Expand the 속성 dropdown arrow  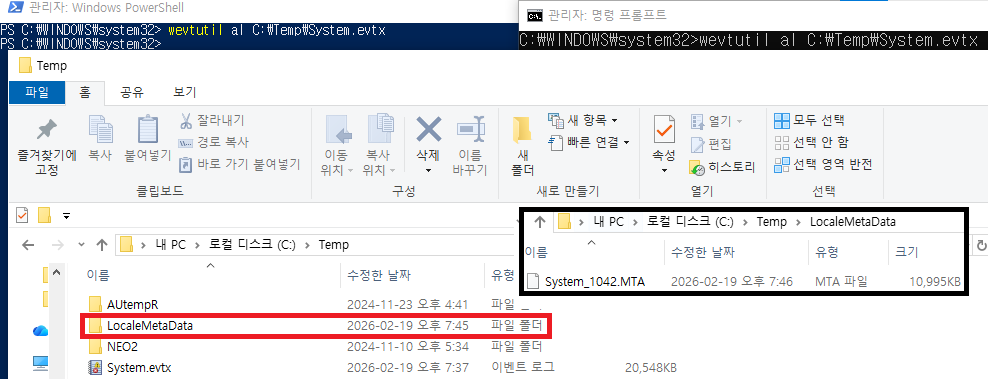[664, 171]
